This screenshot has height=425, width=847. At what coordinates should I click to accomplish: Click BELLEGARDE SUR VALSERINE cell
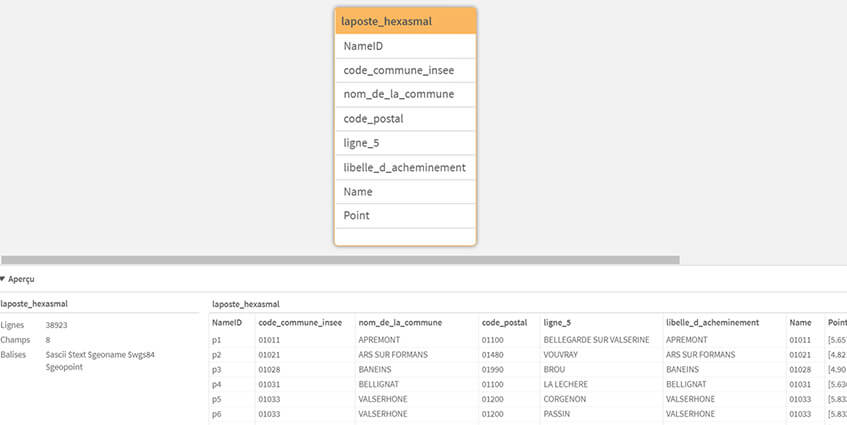click(596, 340)
